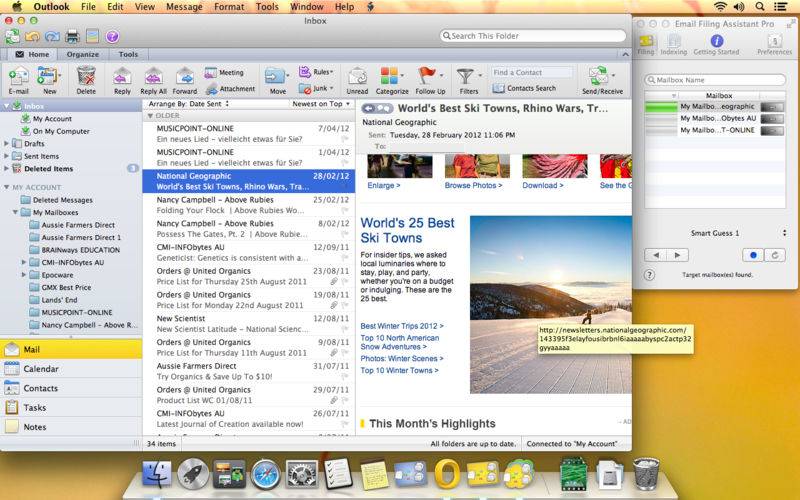Mark message as Unread
This screenshot has width=800, height=500.
pyautogui.click(x=357, y=81)
